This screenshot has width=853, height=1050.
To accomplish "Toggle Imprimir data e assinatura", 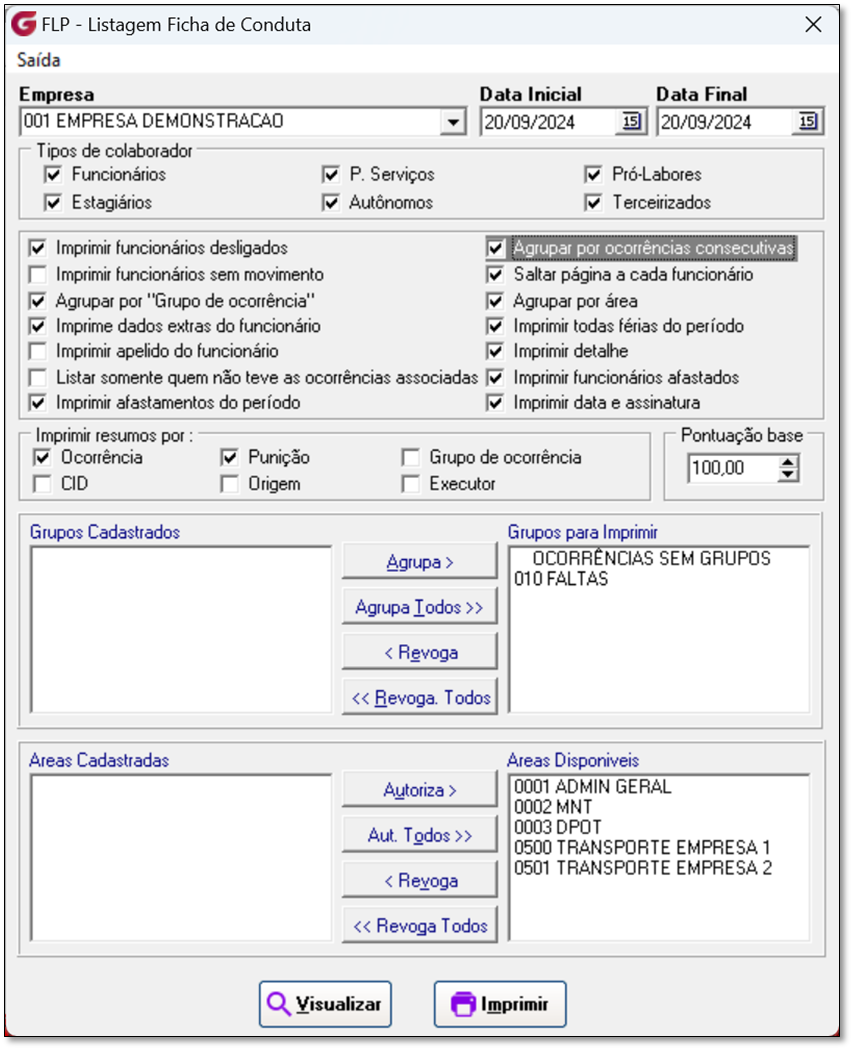I will (x=495, y=402).
